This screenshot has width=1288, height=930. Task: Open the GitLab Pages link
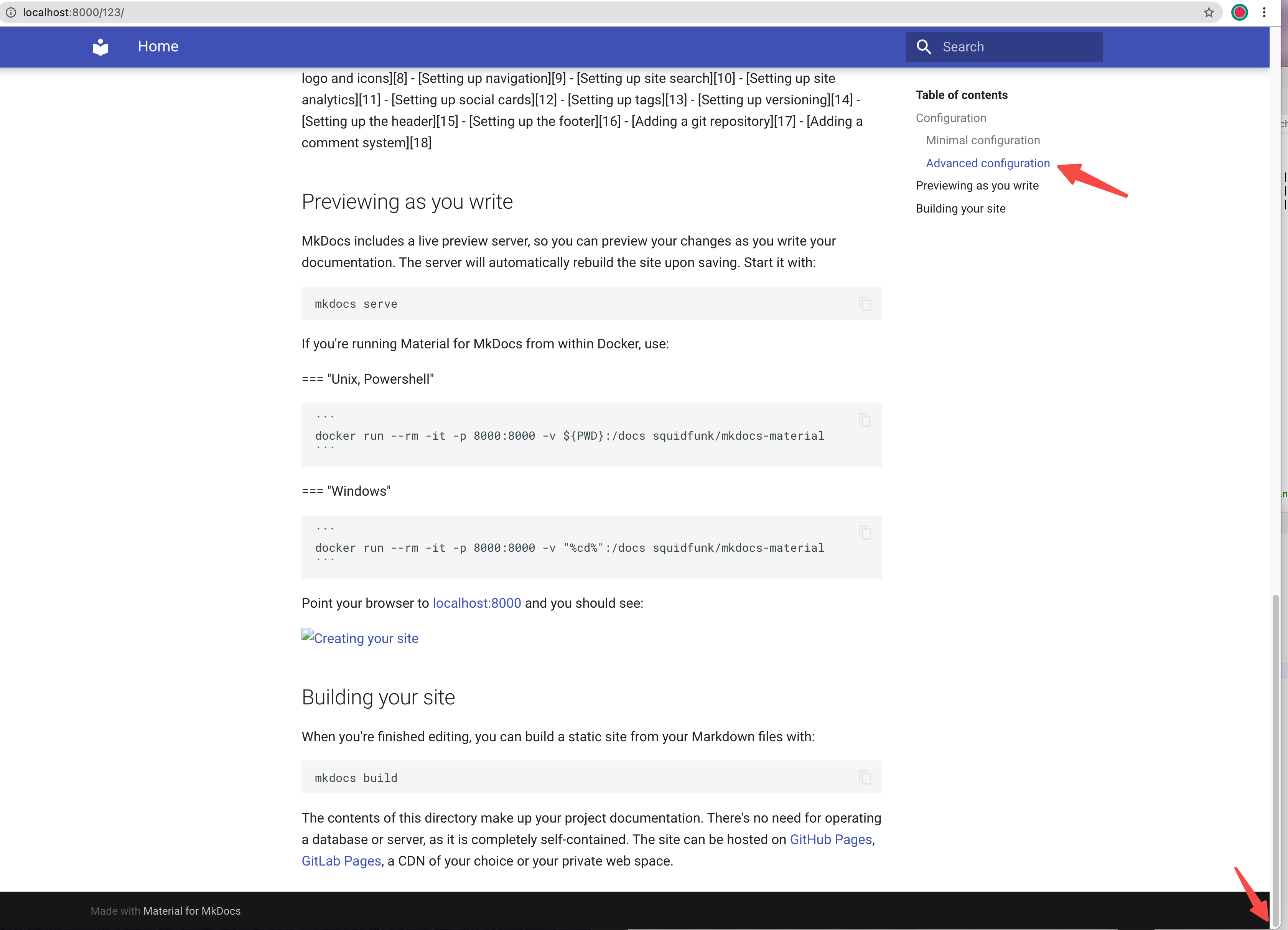click(341, 861)
